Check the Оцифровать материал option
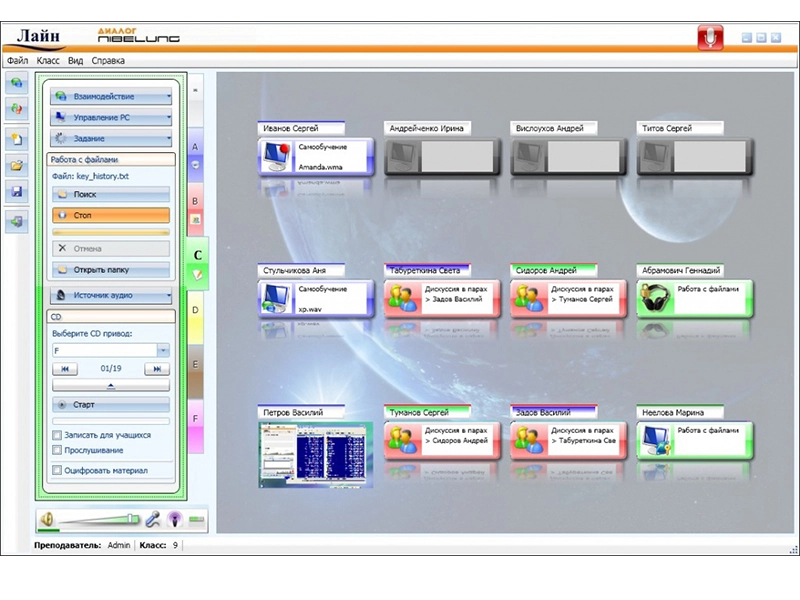 coord(57,470)
